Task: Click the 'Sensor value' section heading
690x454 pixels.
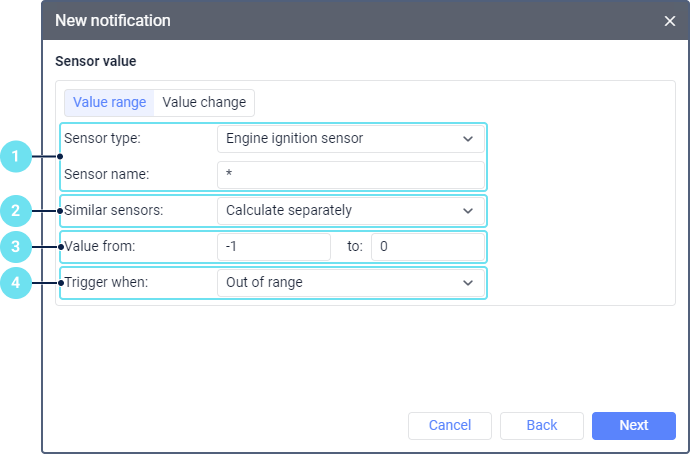Action: coord(96,61)
